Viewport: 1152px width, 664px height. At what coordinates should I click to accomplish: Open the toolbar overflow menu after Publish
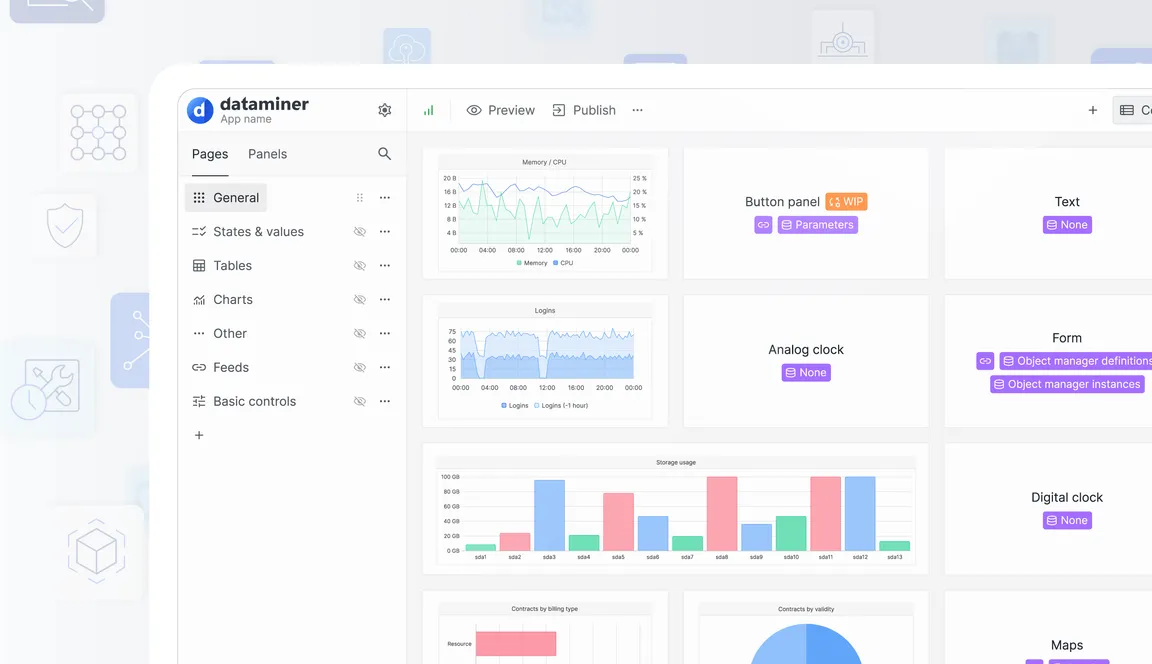[637, 110]
